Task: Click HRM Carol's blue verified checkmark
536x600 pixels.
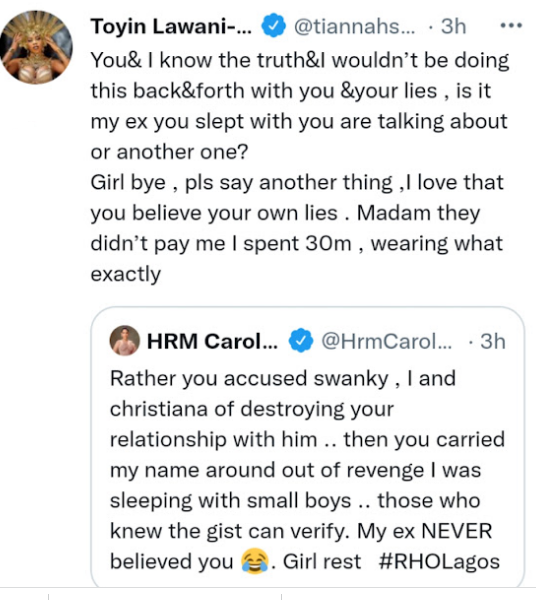Action: point(301,341)
